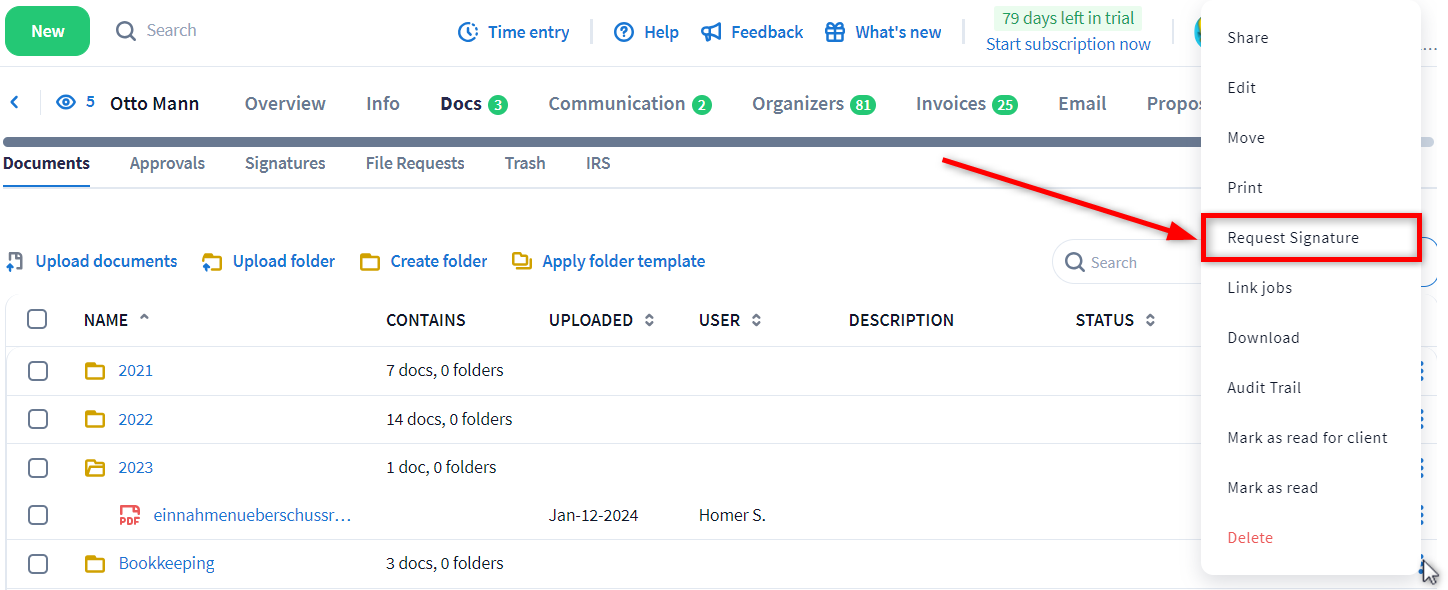Screen dimensions: 1448x590
Task: Click the top Search field
Action: click(171, 30)
